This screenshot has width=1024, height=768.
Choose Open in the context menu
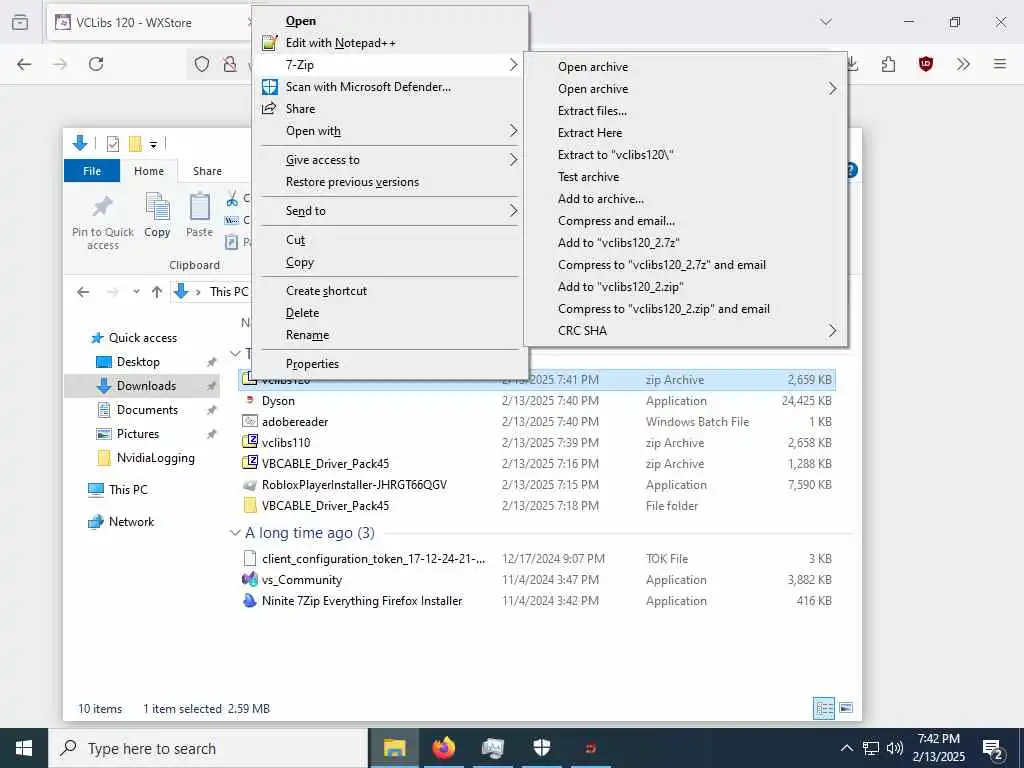[x=390, y=21]
